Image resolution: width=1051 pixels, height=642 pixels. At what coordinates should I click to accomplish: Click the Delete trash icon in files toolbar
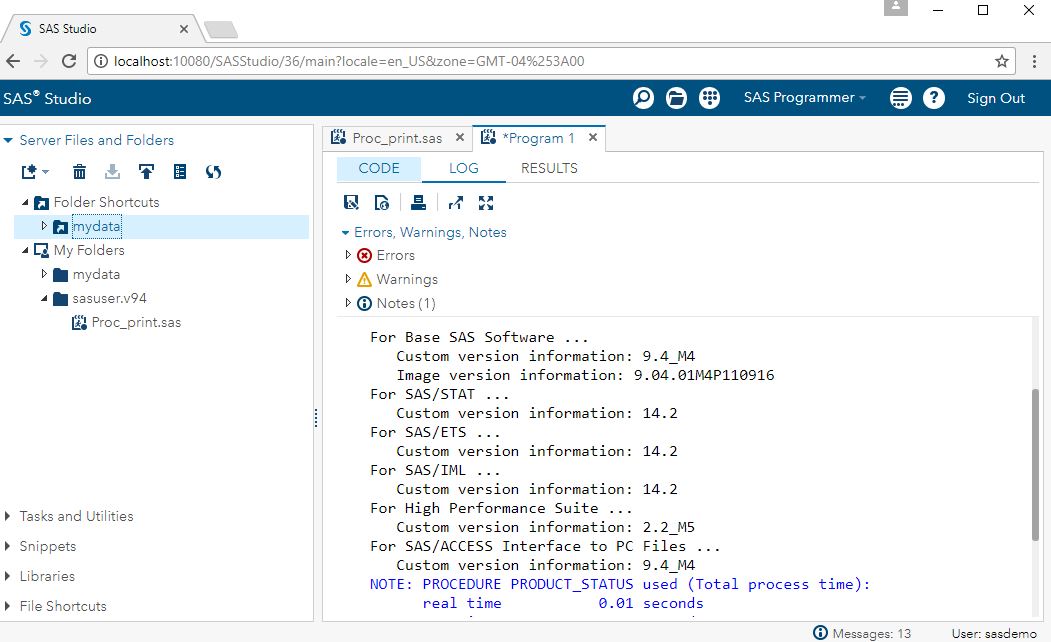tap(79, 172)
